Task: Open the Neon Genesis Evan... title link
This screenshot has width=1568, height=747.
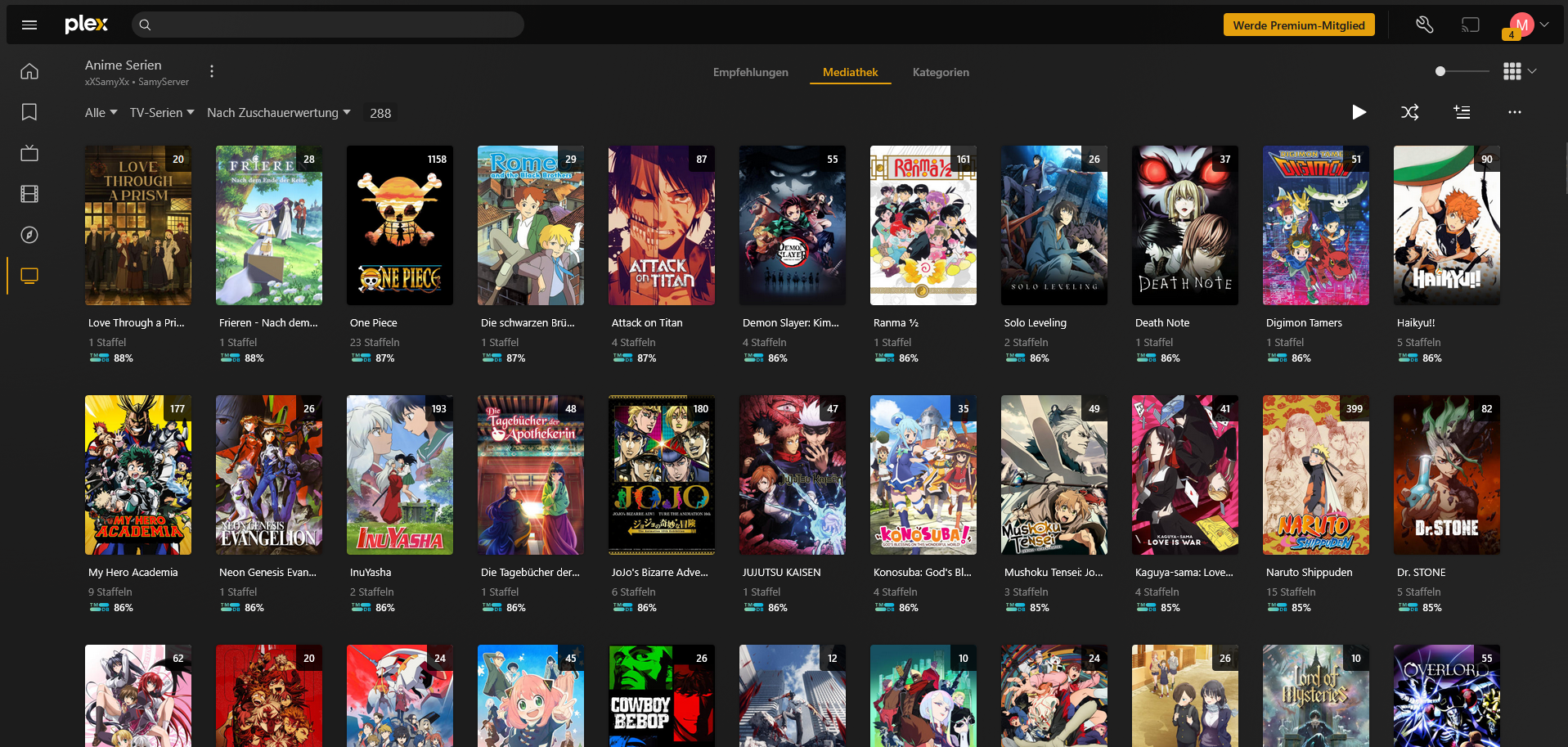Action: pos(267,573)
